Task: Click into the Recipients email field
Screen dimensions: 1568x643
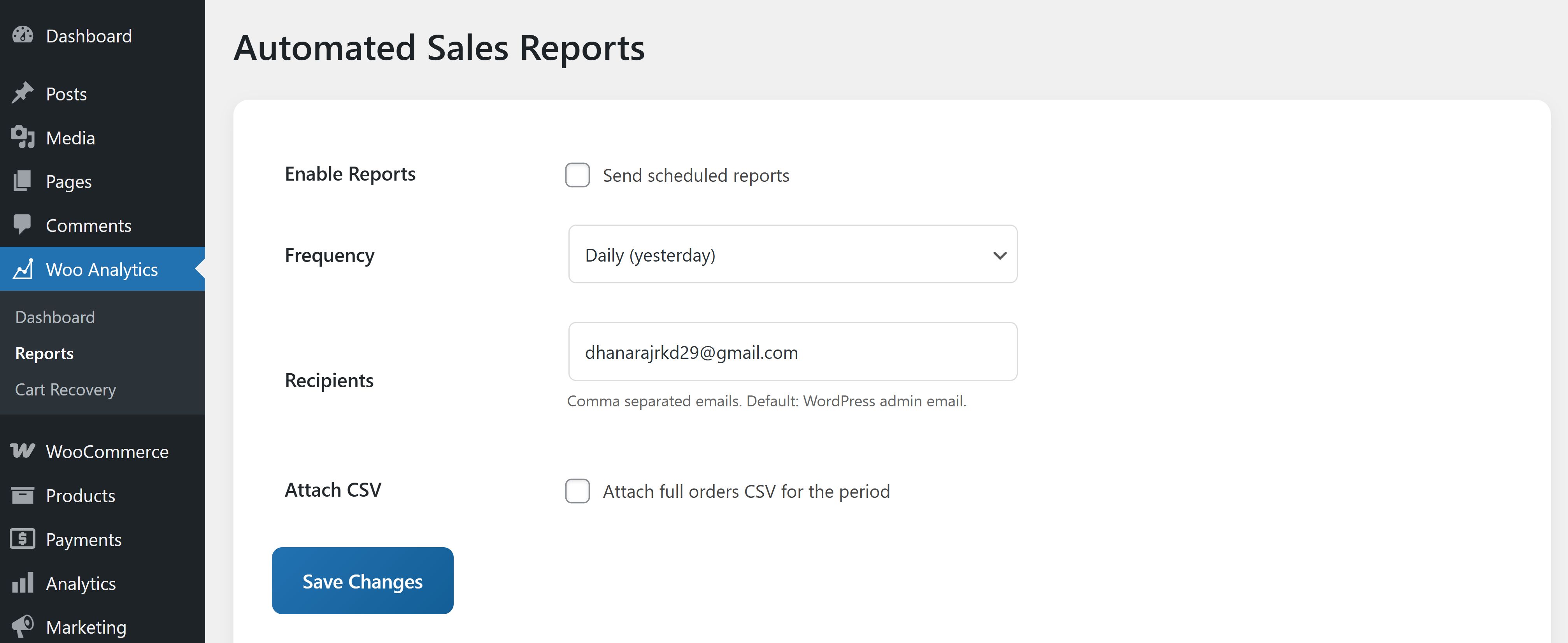Action: pos(792,352)
